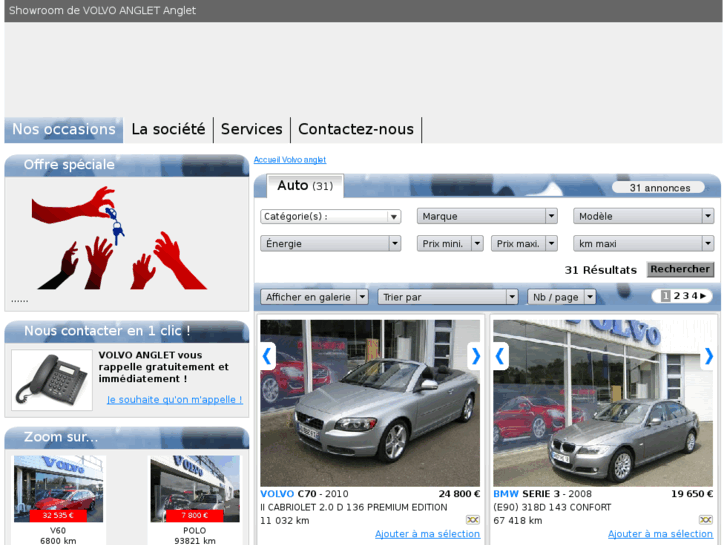Click the Offre spéciale hands-and-keys image

tap(120, 238)
